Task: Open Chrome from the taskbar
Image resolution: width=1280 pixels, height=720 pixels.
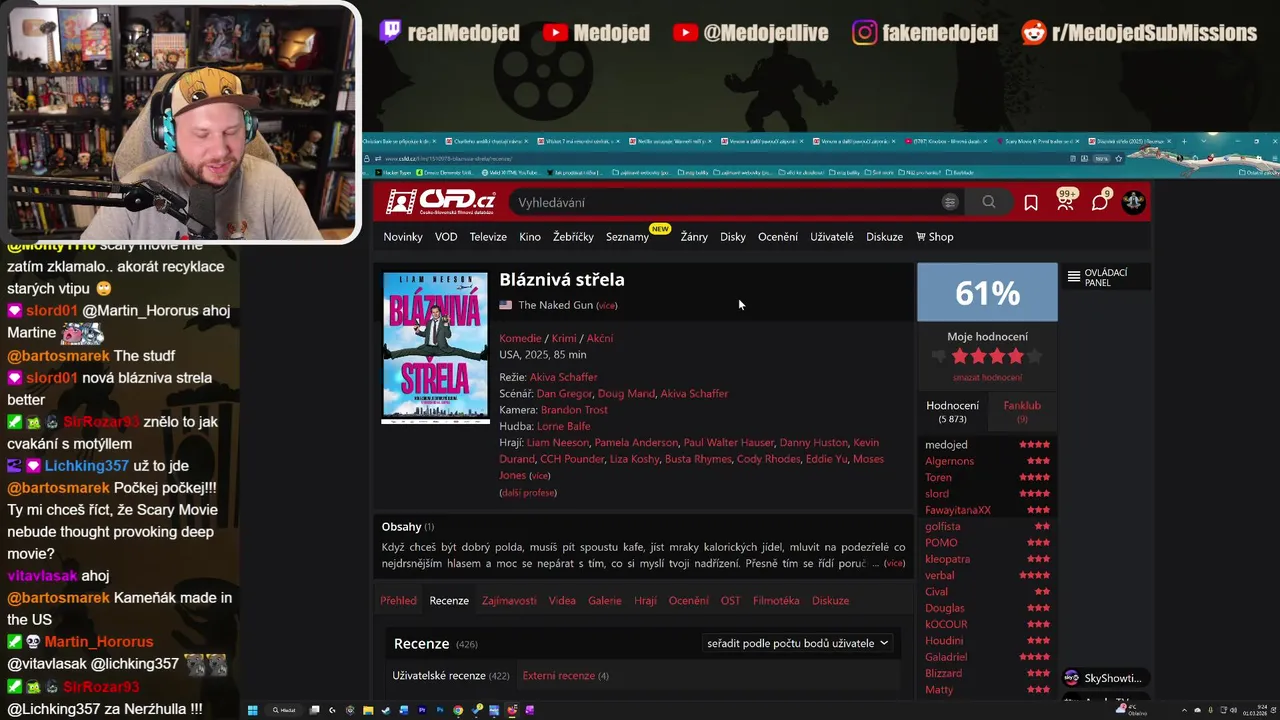Action: click(x=458, y=710)
